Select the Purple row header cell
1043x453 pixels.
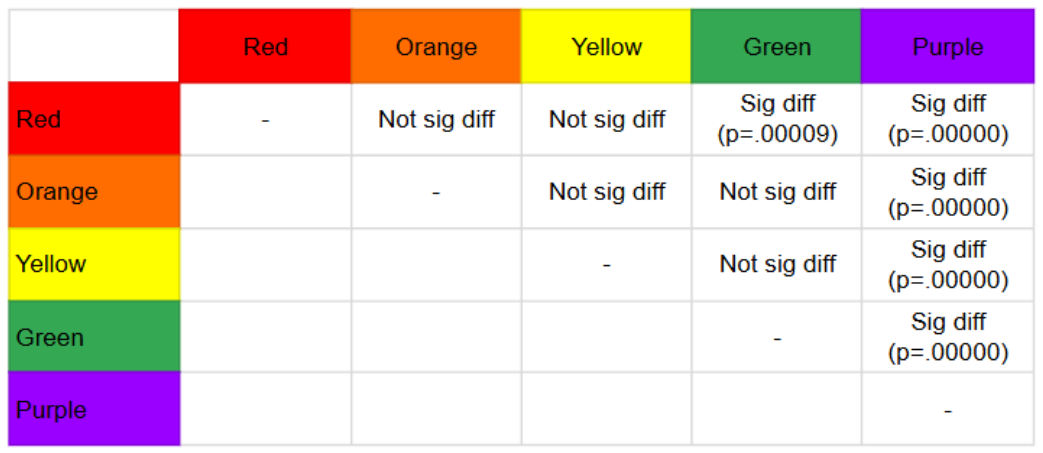tap(94, 409)
